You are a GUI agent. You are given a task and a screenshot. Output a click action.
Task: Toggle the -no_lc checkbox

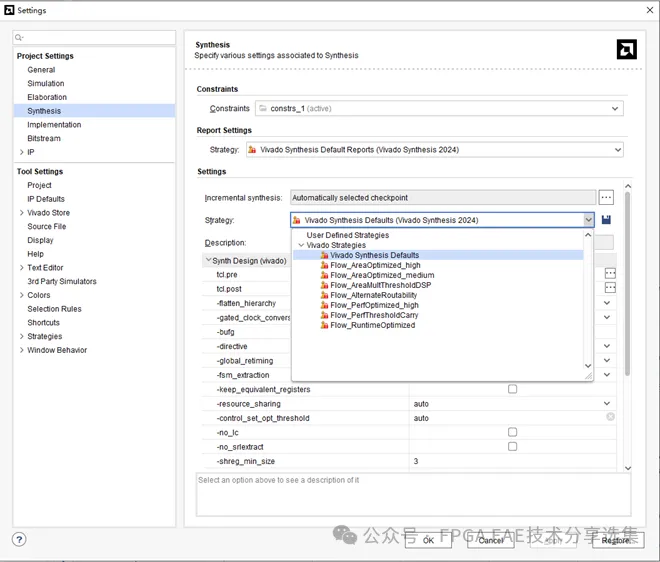(x=512, y=432)
